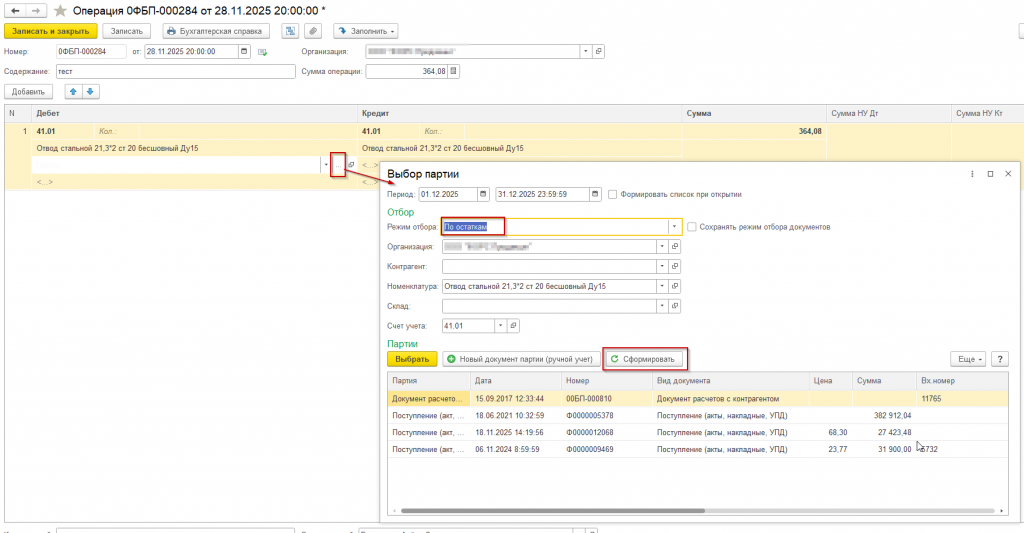Image resolution: width=1024 pixels, height=533 pixels.
Task: Click the Номер field ОФБП-000284
Action: pyautogui.click(x=91, y=51)
